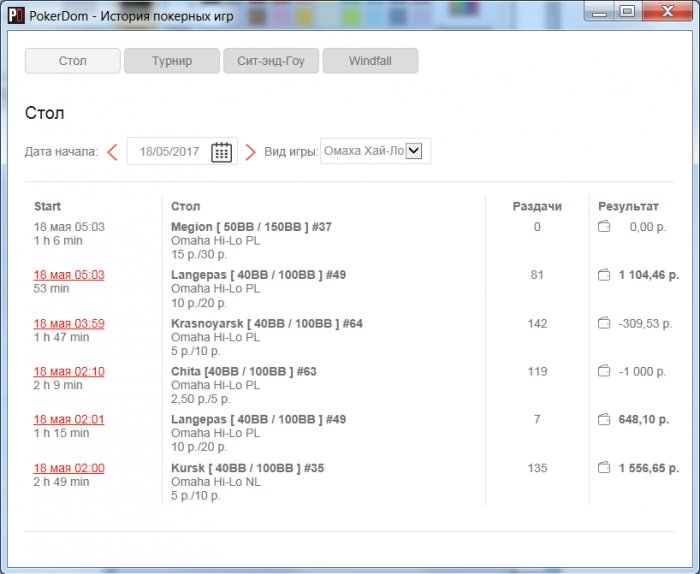Open the Windfall tab
700x574 pixels.
tap(371, 61)
